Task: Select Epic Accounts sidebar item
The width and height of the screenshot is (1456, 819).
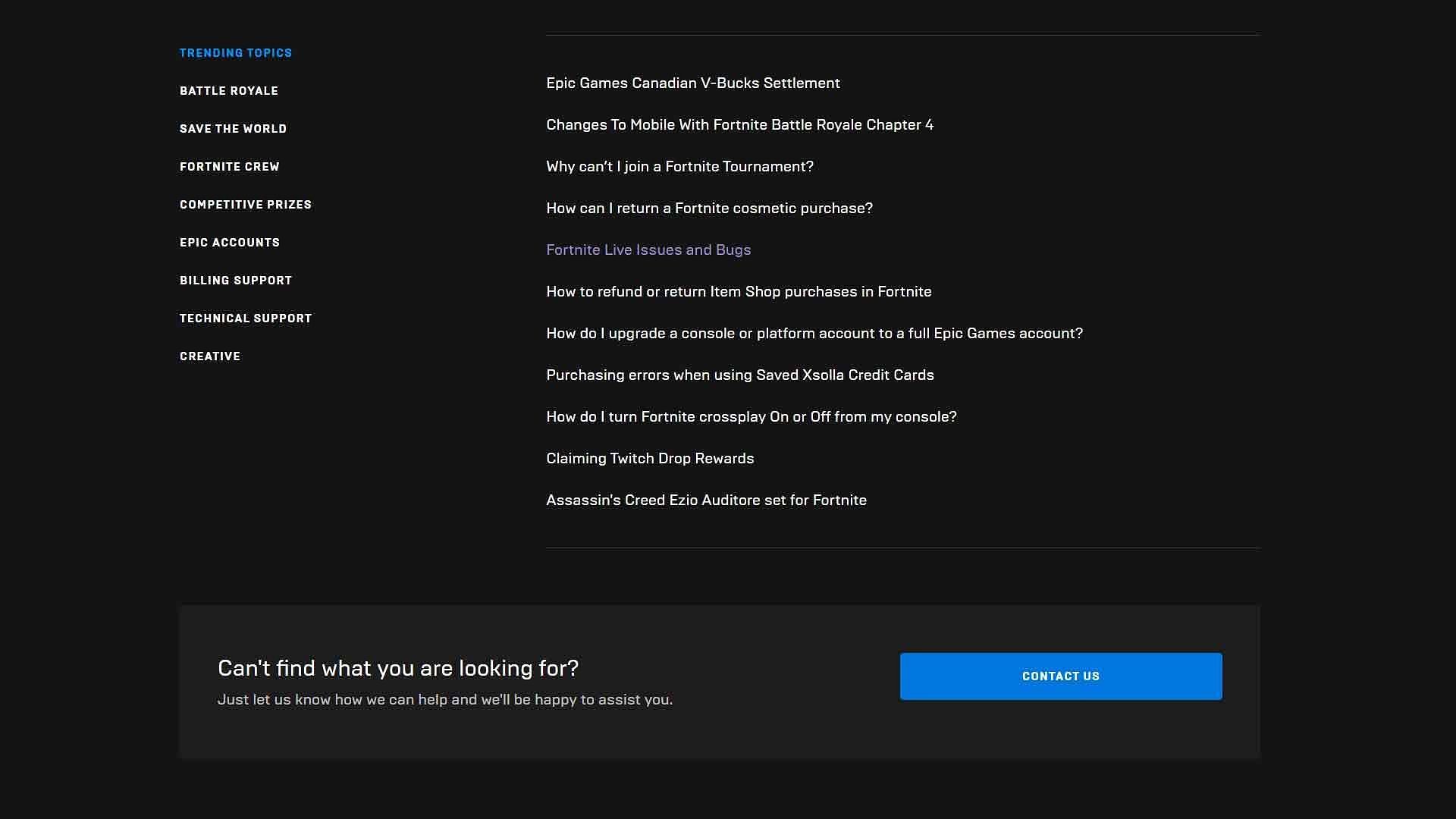Action: (x=229, y=242)
